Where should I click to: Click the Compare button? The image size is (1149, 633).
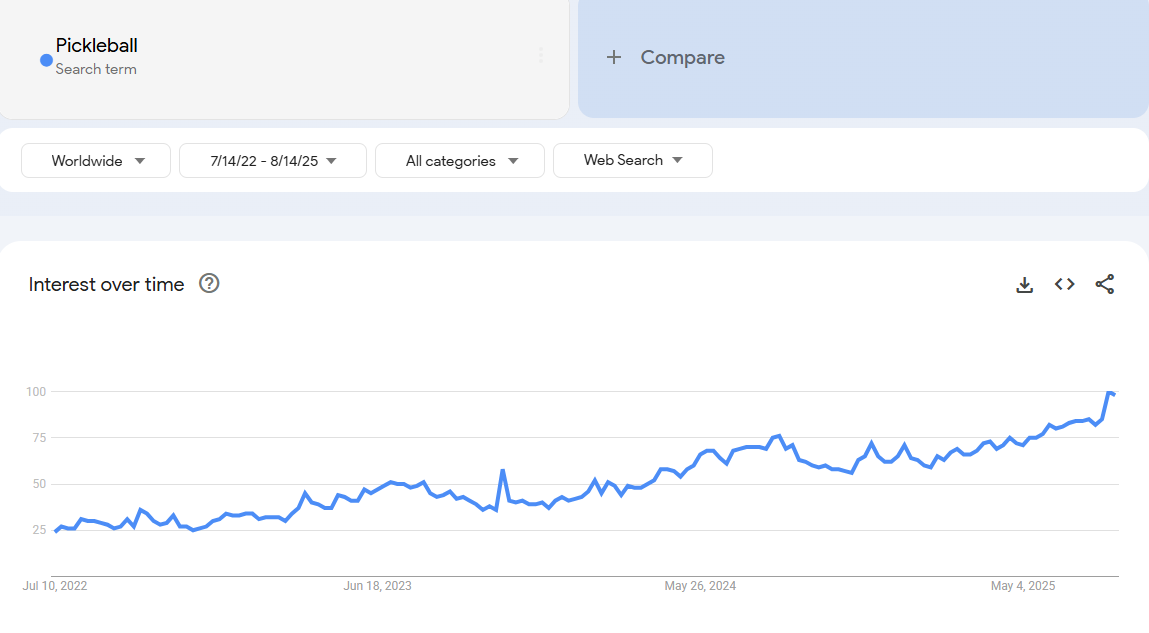[x=682, y=58]
